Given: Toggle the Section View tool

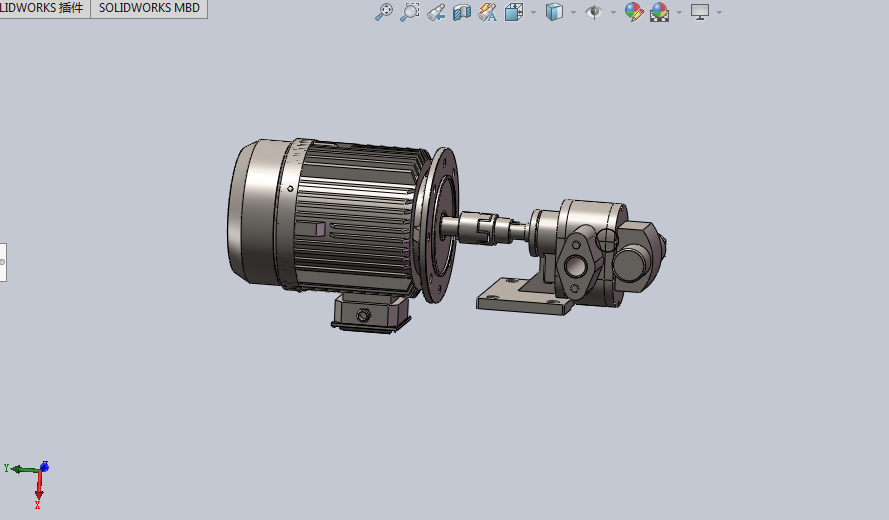Looking at the screenshot, I should point(462,12).
